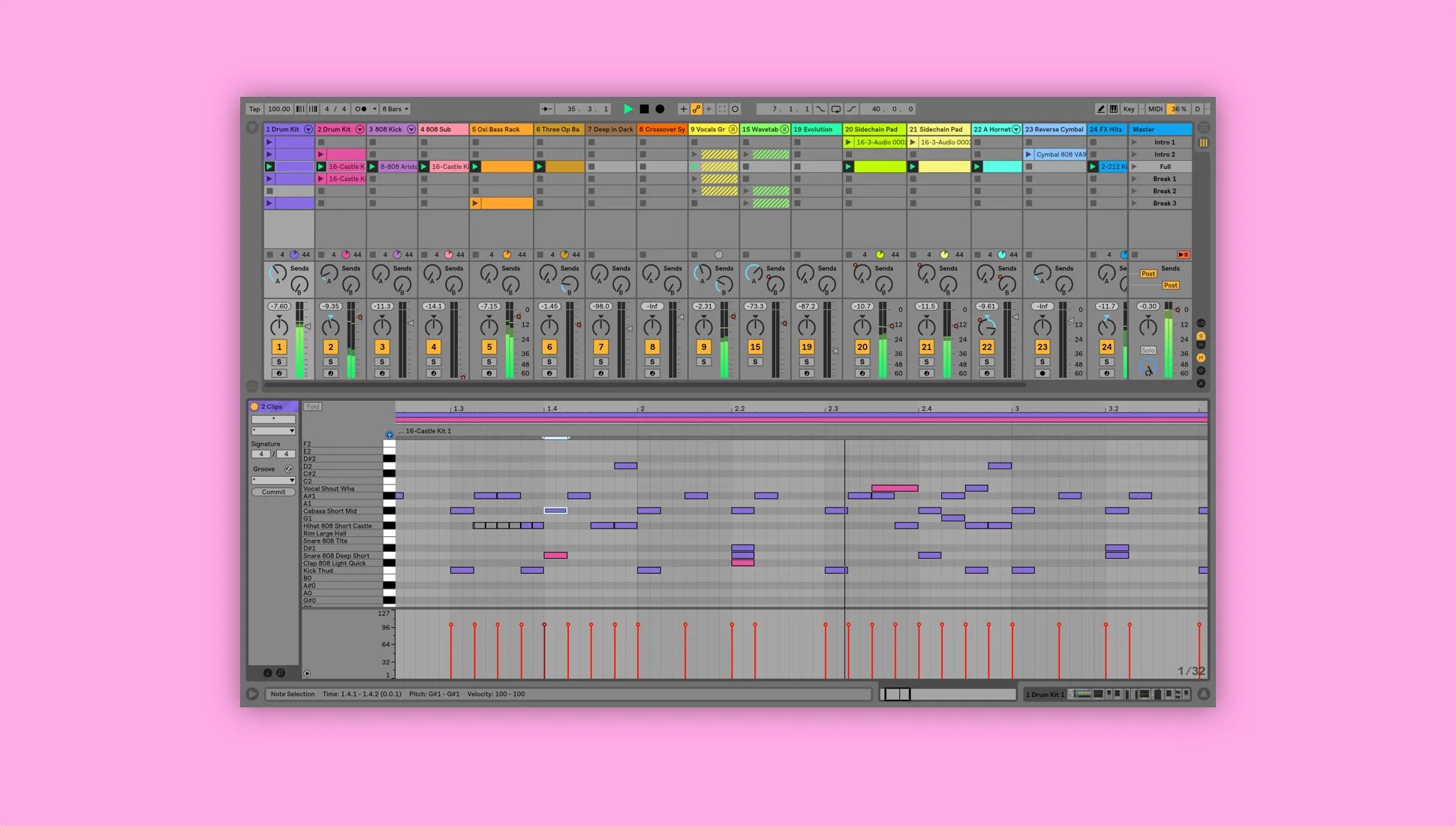The width and height of the screenshot is (1456, 826).
Task: Toggle the transport Loop switch
Action: point(835,109)
